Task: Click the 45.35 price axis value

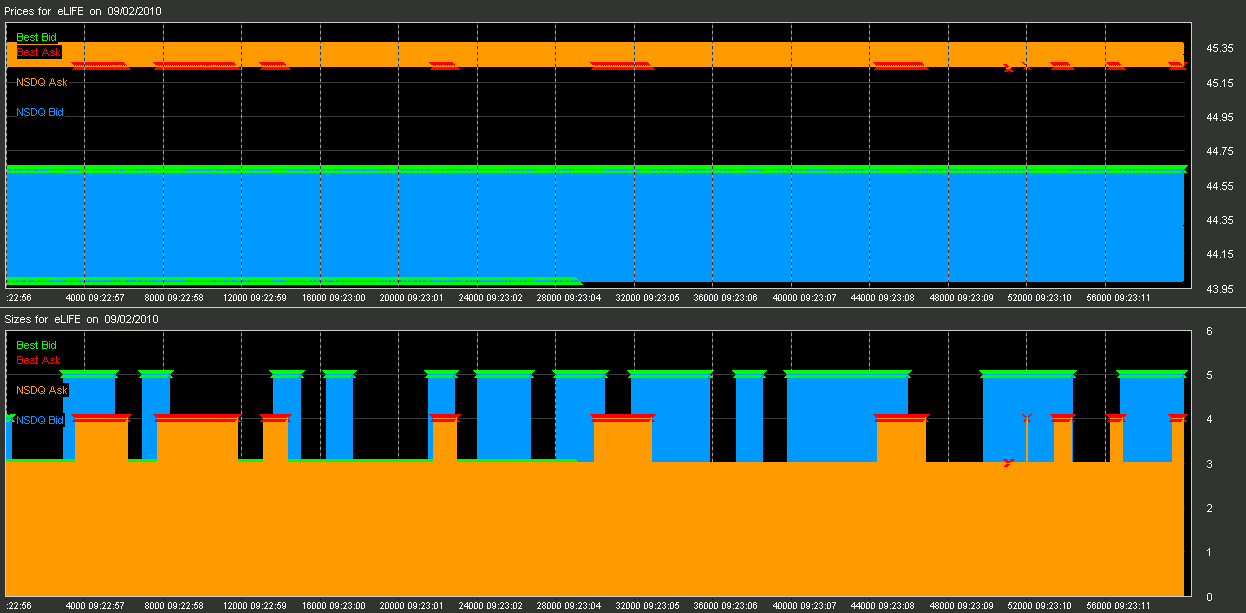Action: click(1220, 47)
